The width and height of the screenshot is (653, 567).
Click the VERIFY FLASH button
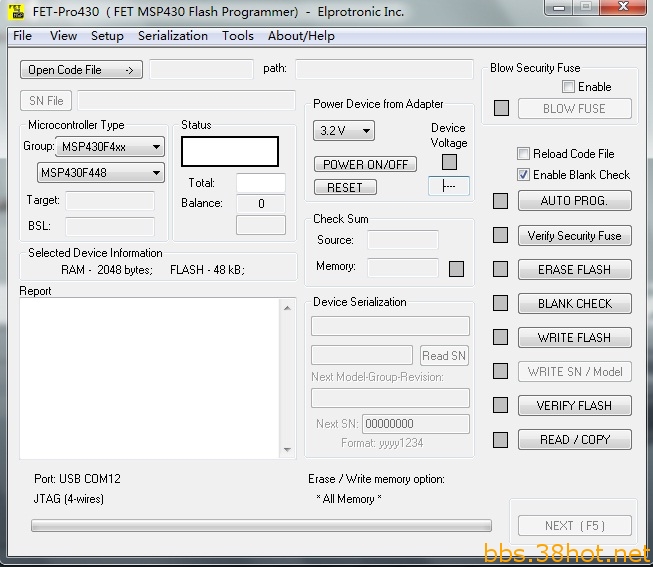tap(575, 405)
